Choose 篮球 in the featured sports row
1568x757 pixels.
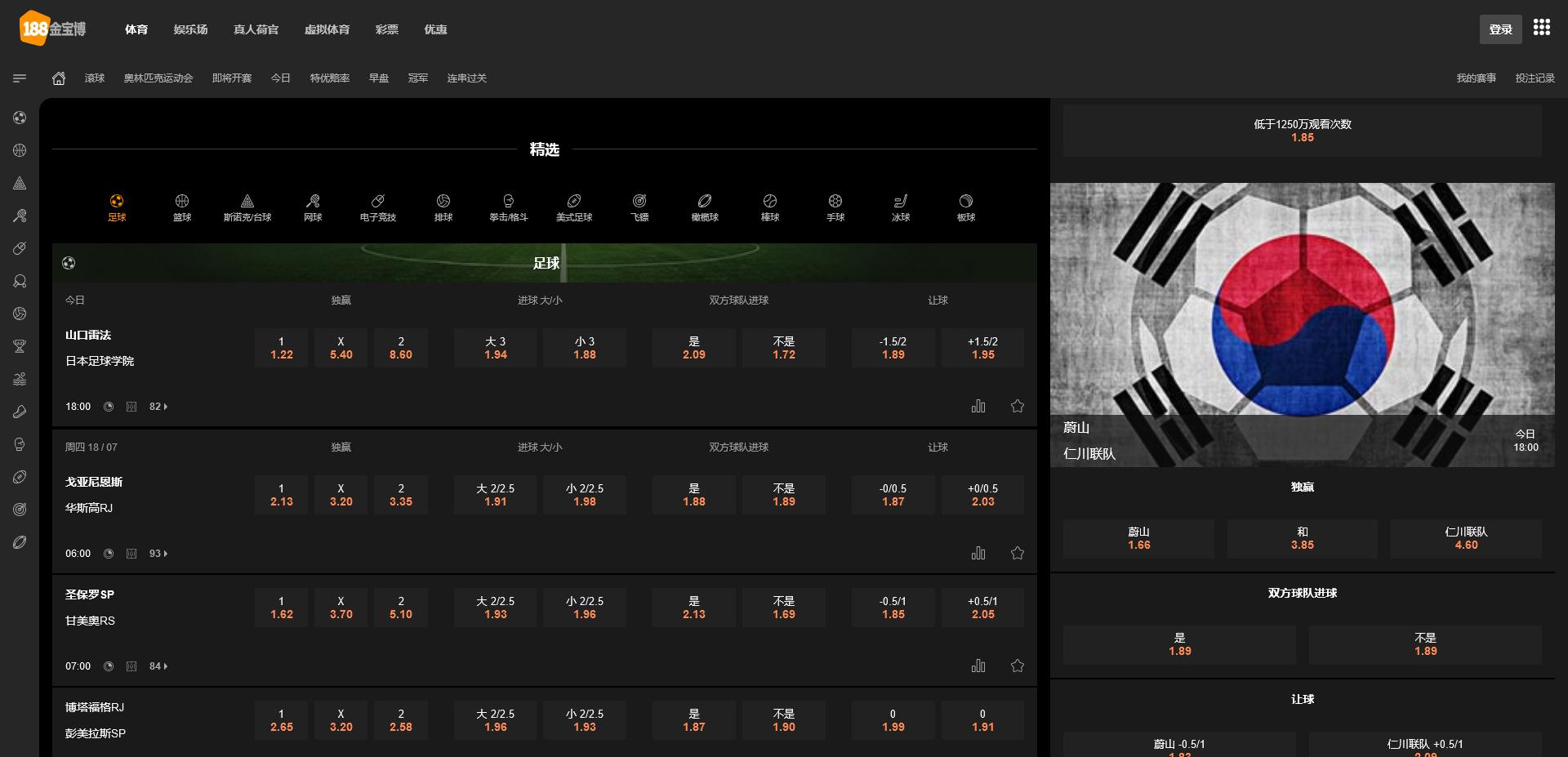pos(182,208)
